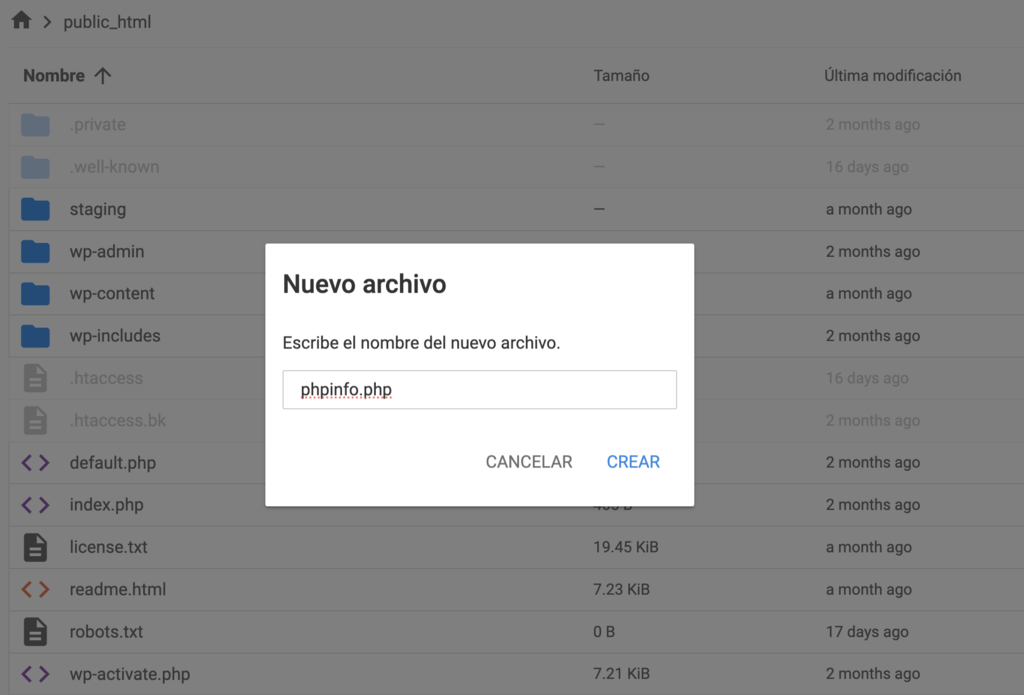The image size is (1024, 695).
Task: Click the wp-admin folder icon
Action: point(33,251)
